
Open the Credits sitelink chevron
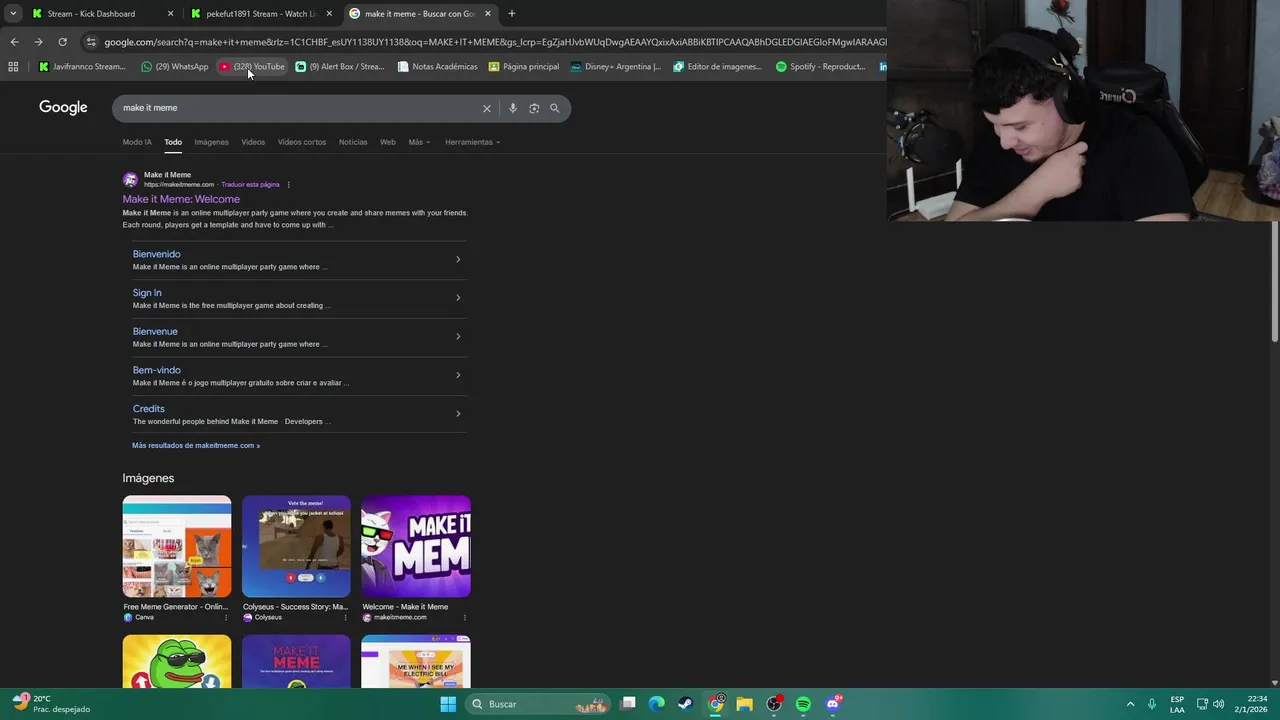click(x=458, y=414)
